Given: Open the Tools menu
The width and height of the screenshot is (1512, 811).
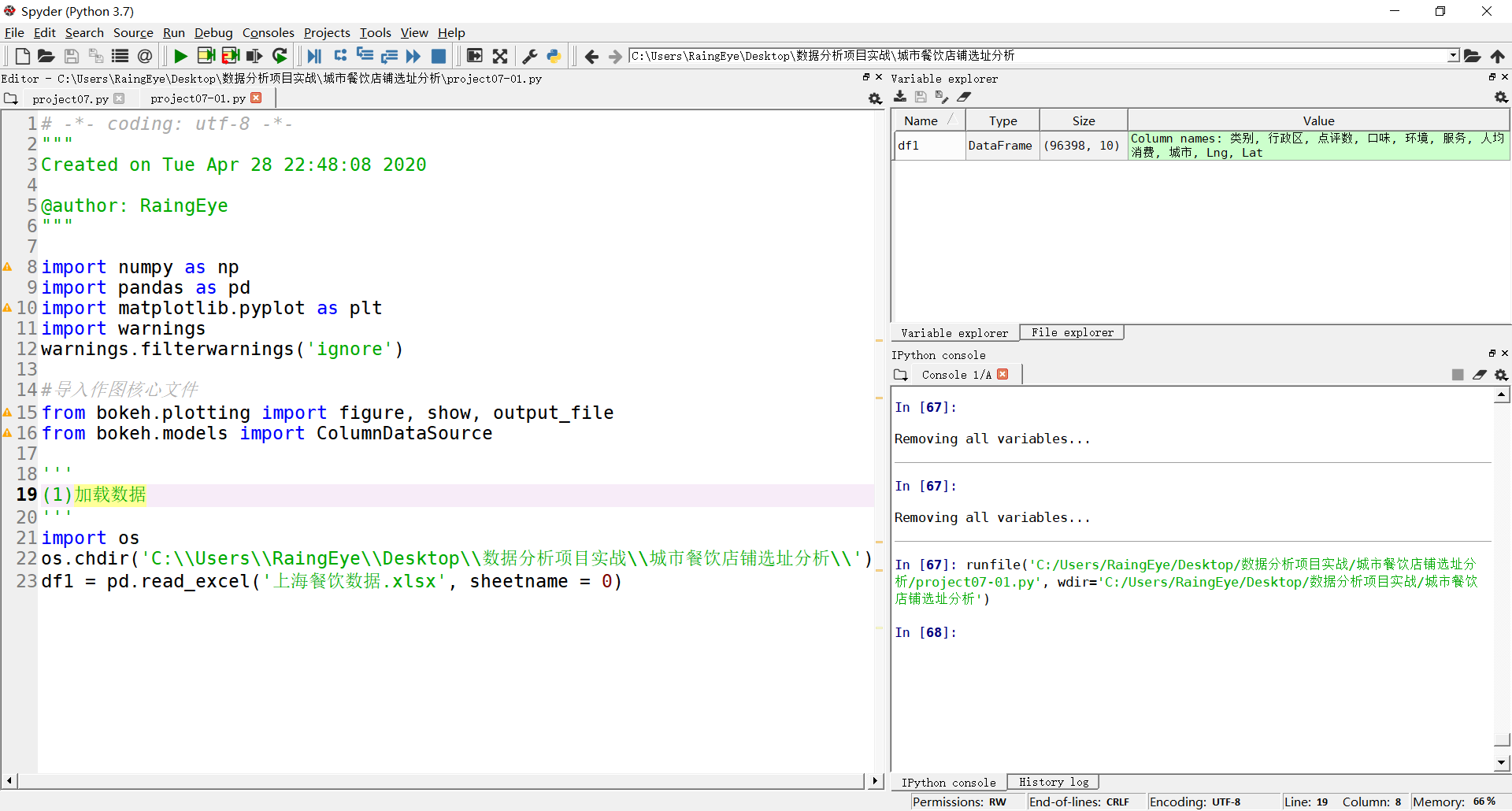Looking at the screenshot, I should [376, 32].
